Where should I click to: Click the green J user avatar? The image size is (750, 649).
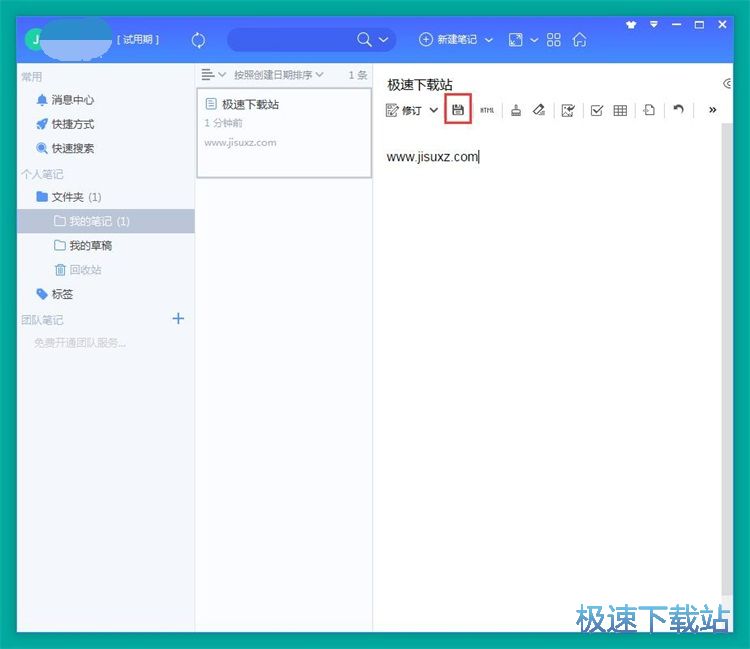(34, 39)
